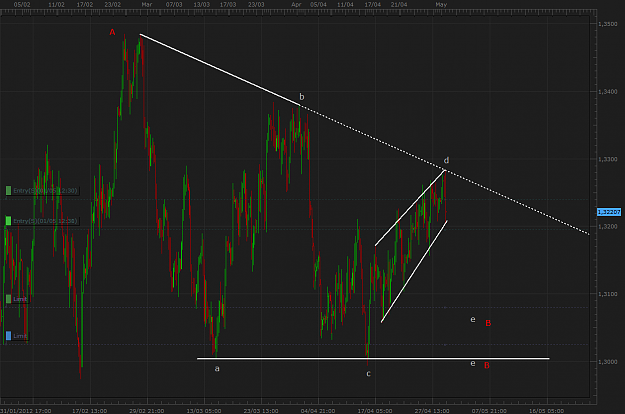This screenshot has height=414, width=625.
Task: Click the 31/01/2012 17:00 timestamp
Action: 26,410
